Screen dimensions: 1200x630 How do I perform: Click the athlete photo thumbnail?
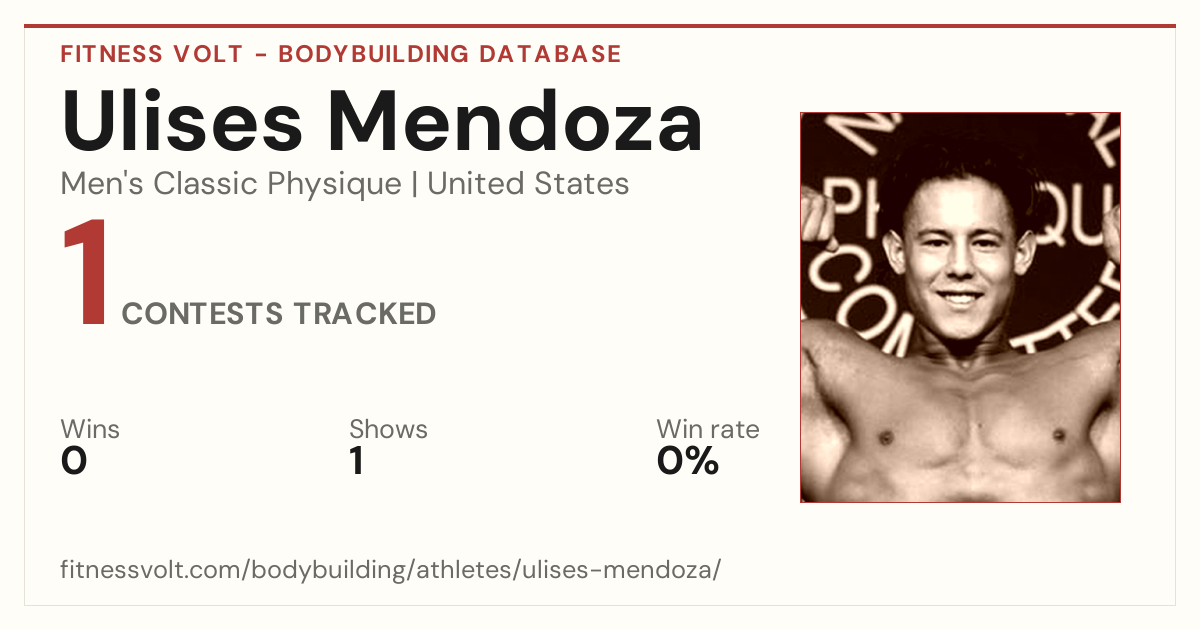click(x=960, y=307)
